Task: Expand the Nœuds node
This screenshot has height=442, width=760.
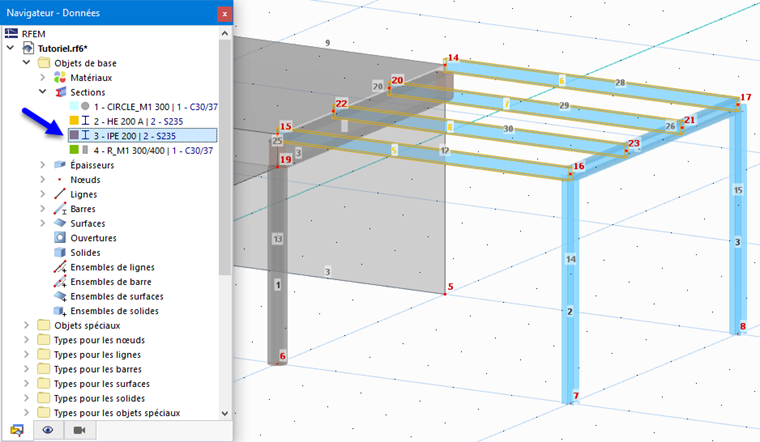Action: click(x=43, y=179)
